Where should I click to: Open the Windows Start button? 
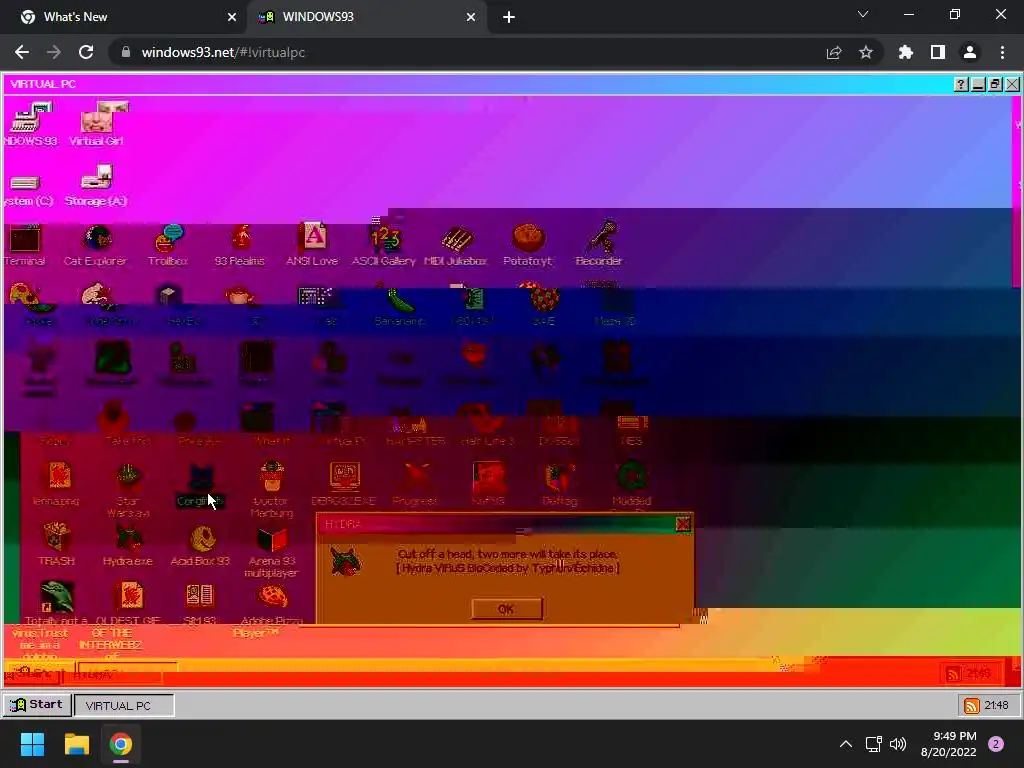click(x=32, y=744)
